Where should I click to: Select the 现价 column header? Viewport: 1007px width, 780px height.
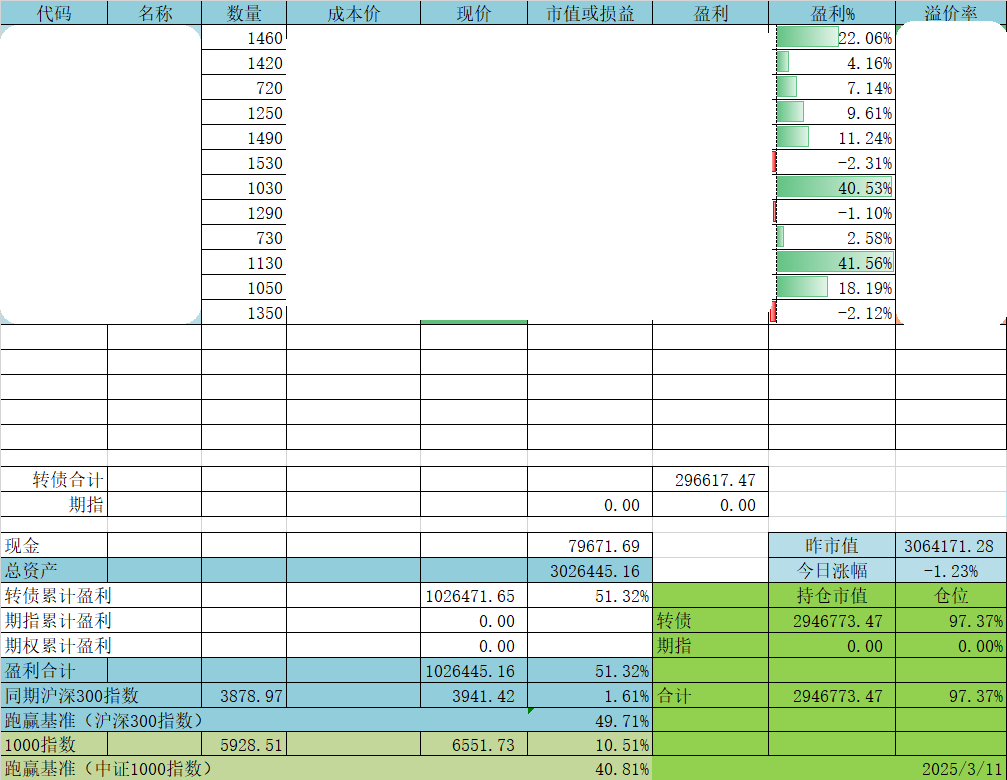pyautogui.click(x=474, y=13)
